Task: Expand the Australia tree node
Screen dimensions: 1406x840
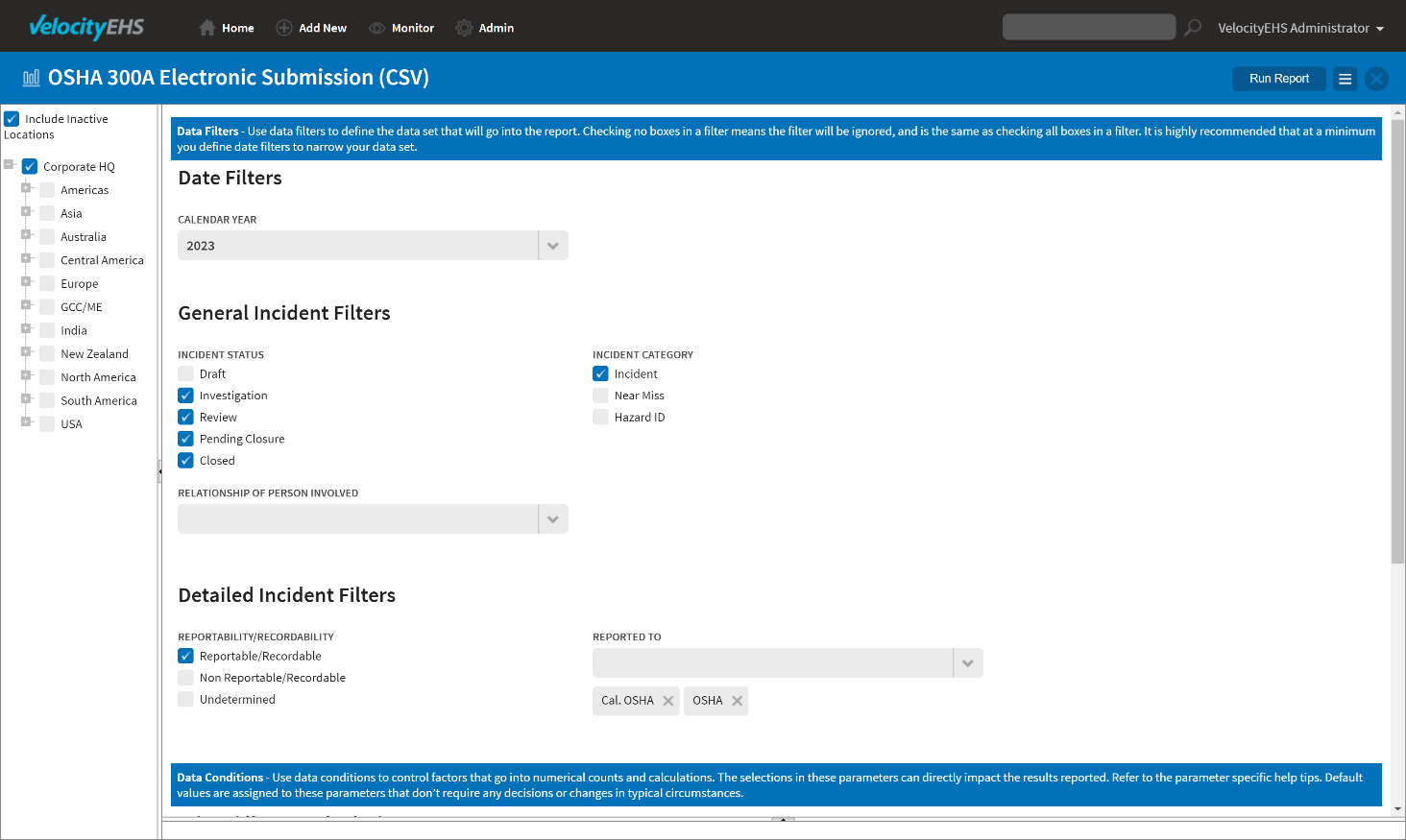Action: [x=26, y=234]
